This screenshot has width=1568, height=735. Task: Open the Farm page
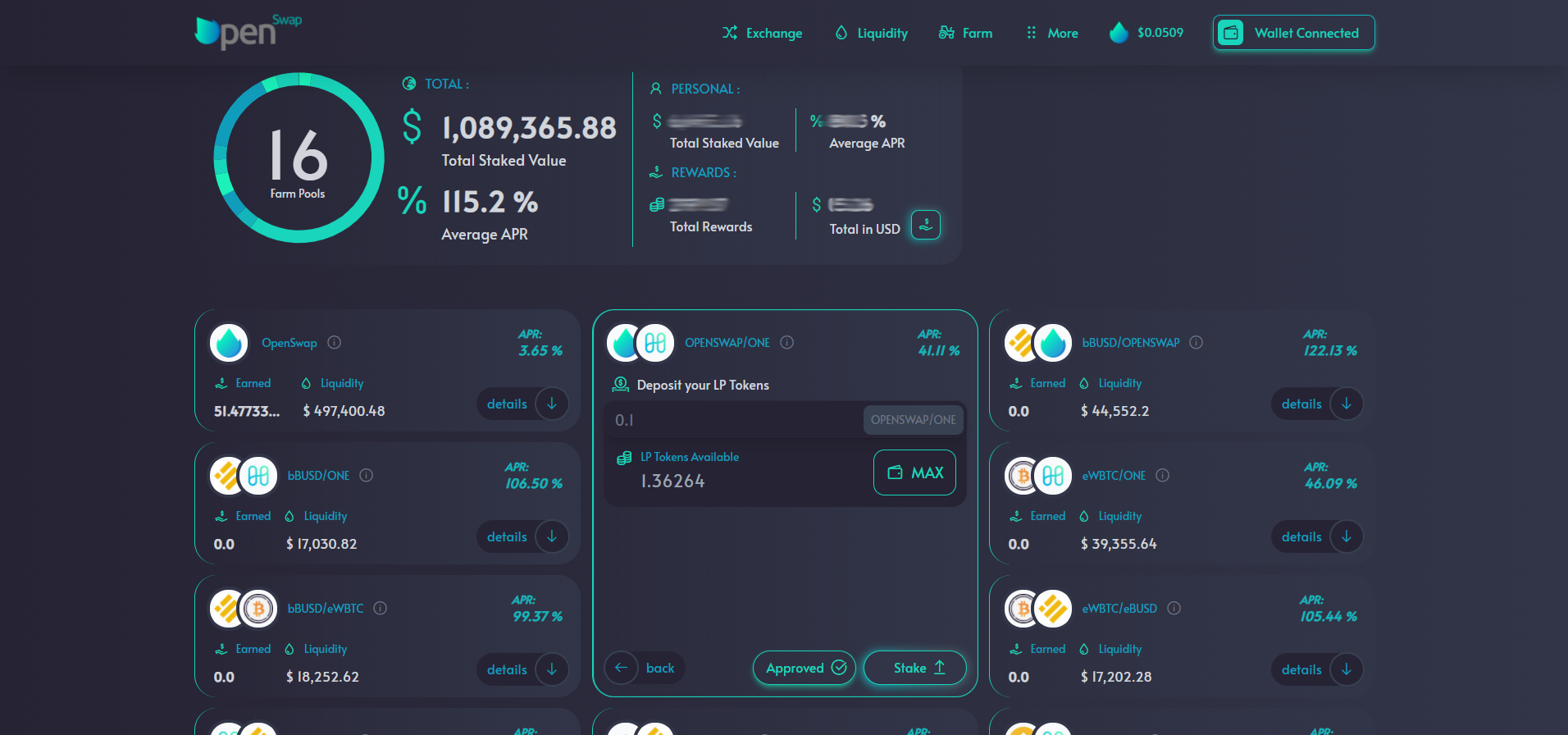965,33
